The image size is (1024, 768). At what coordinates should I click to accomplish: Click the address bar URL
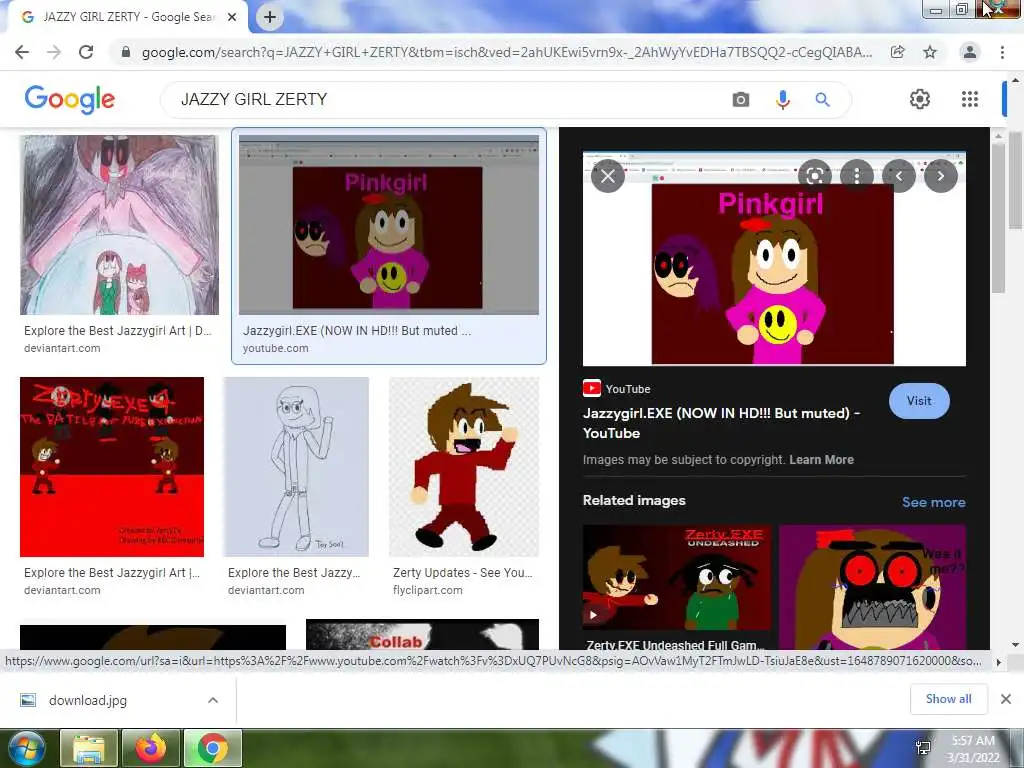(507, 52)
